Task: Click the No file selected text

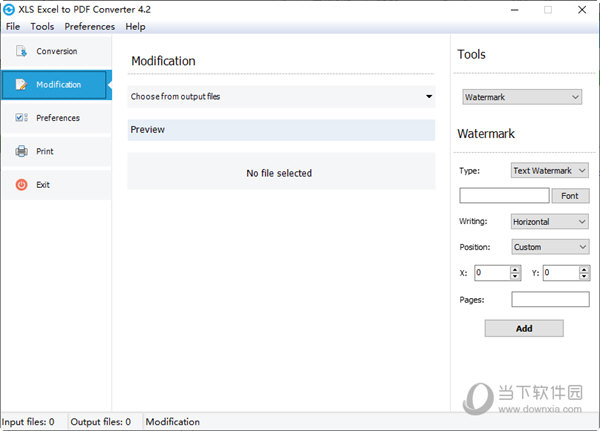Action: [279, 173]
